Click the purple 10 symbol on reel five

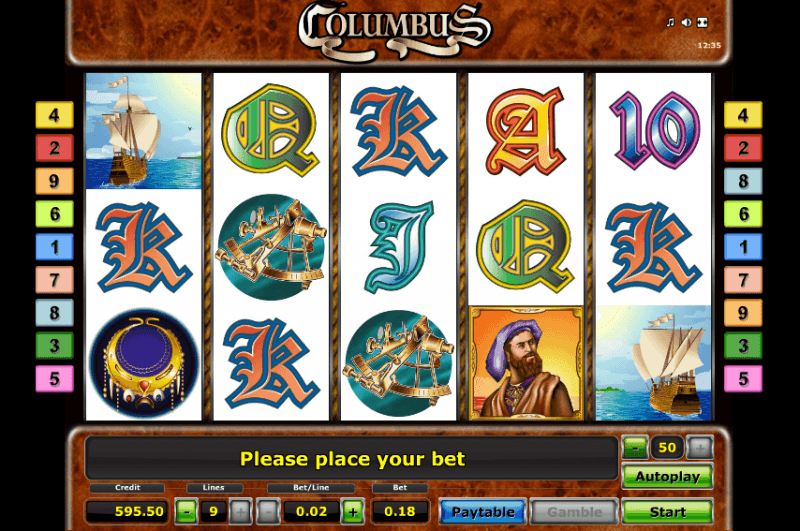[x=655, y=131]
